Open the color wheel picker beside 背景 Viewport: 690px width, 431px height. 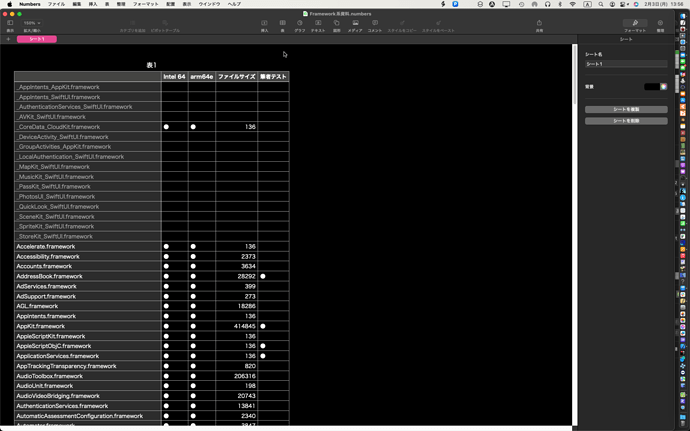pyautogui.click(x=664, y=87)
